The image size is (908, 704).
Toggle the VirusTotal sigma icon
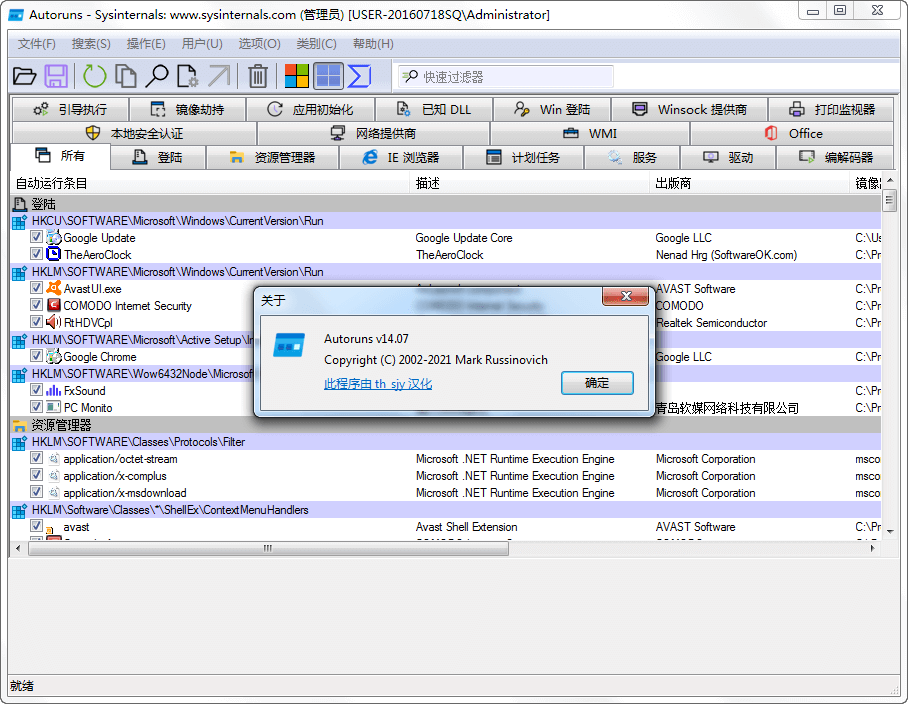pyautogui.click(x=360, y=76)
